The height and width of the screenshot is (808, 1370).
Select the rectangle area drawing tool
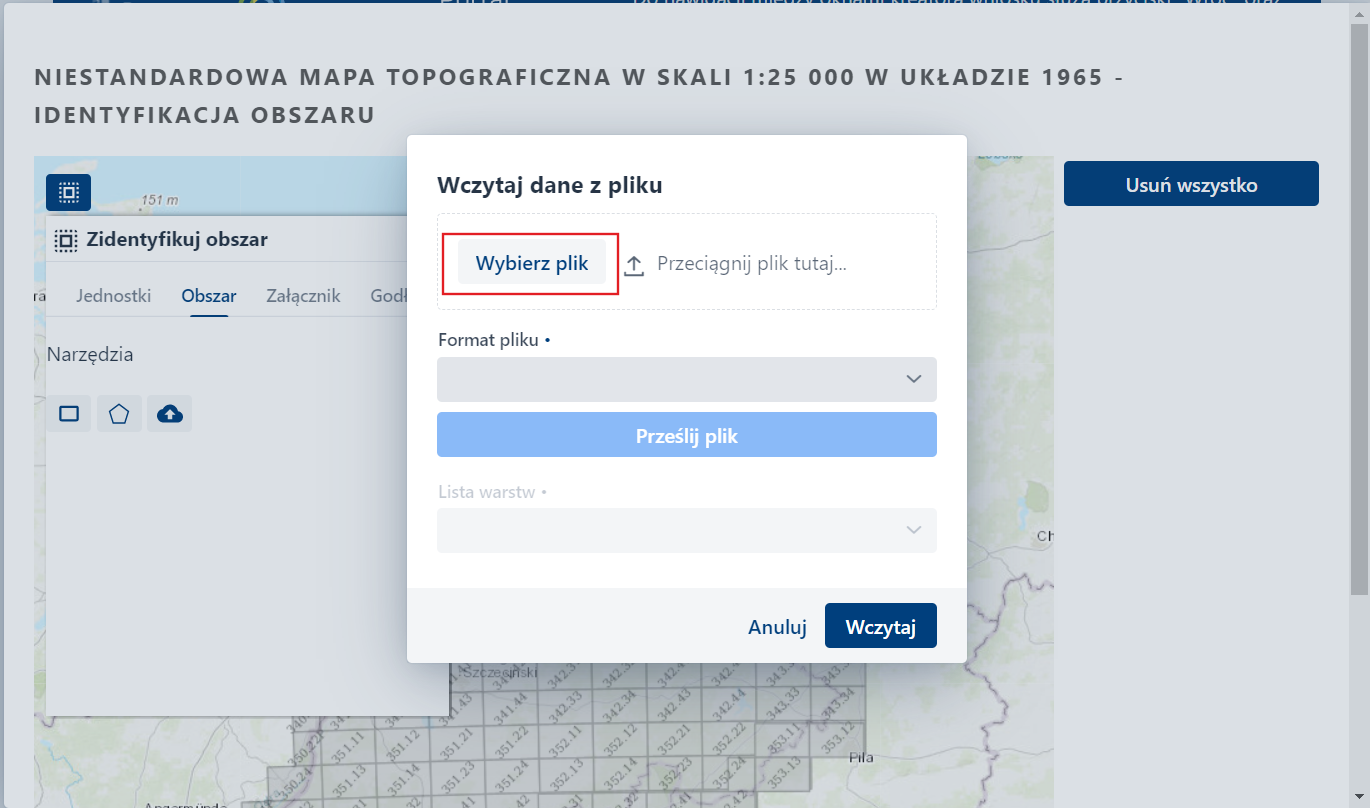[68, 413]
